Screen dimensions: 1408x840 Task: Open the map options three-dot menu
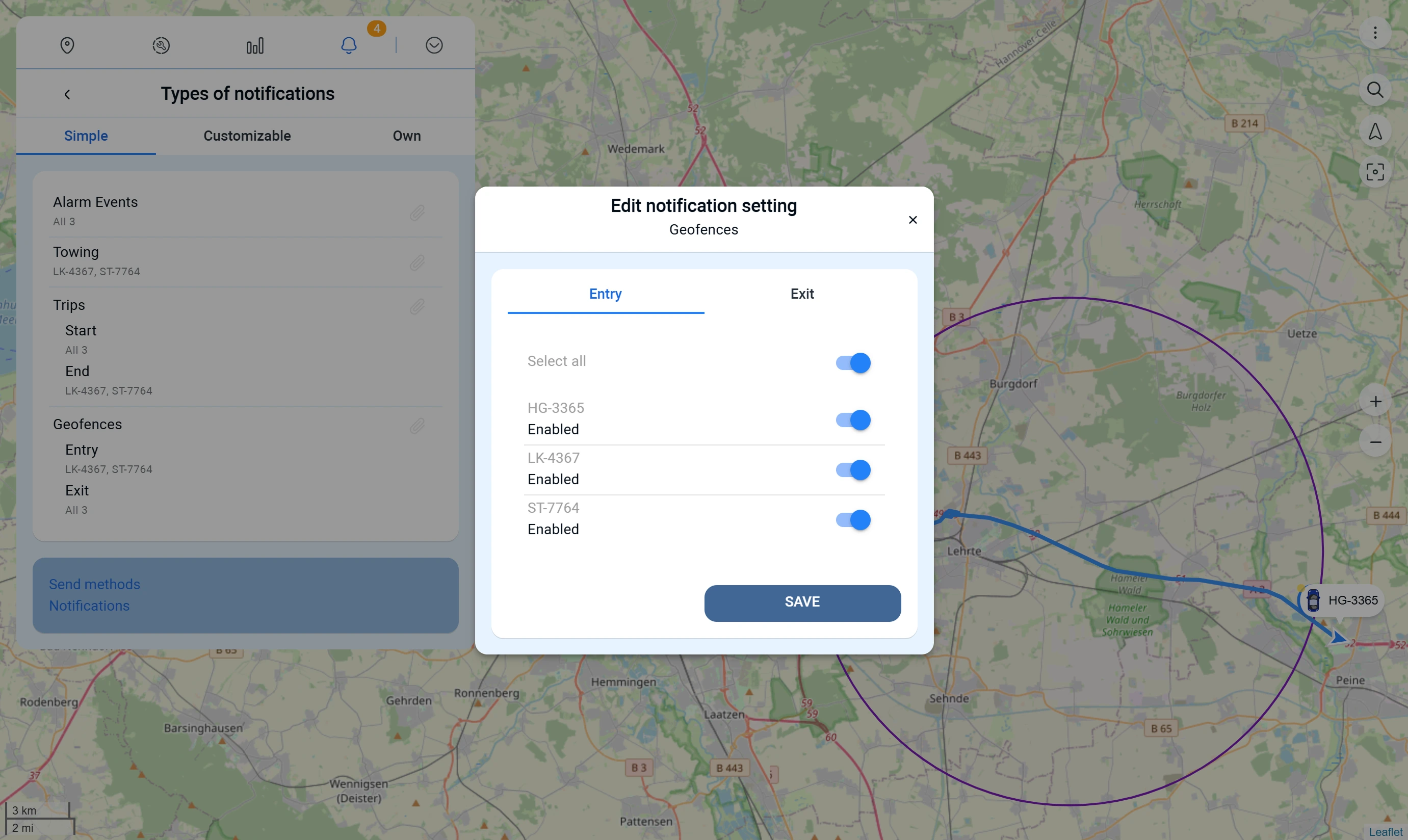click(1376, 32)
